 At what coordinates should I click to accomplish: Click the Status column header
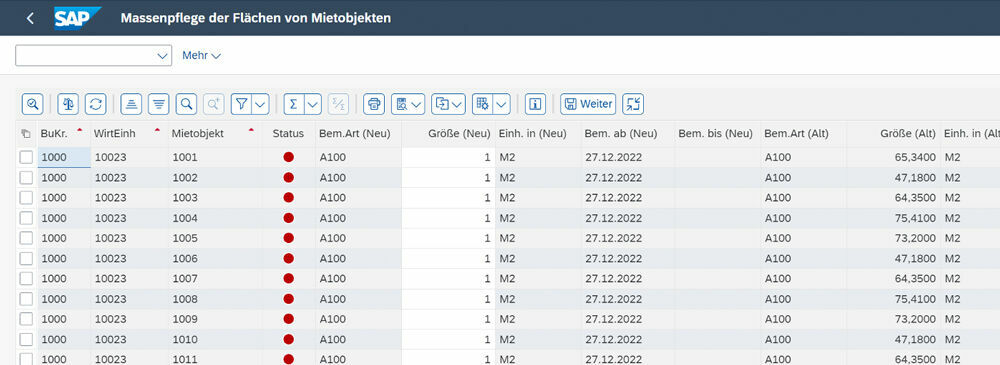coord(288,134)
